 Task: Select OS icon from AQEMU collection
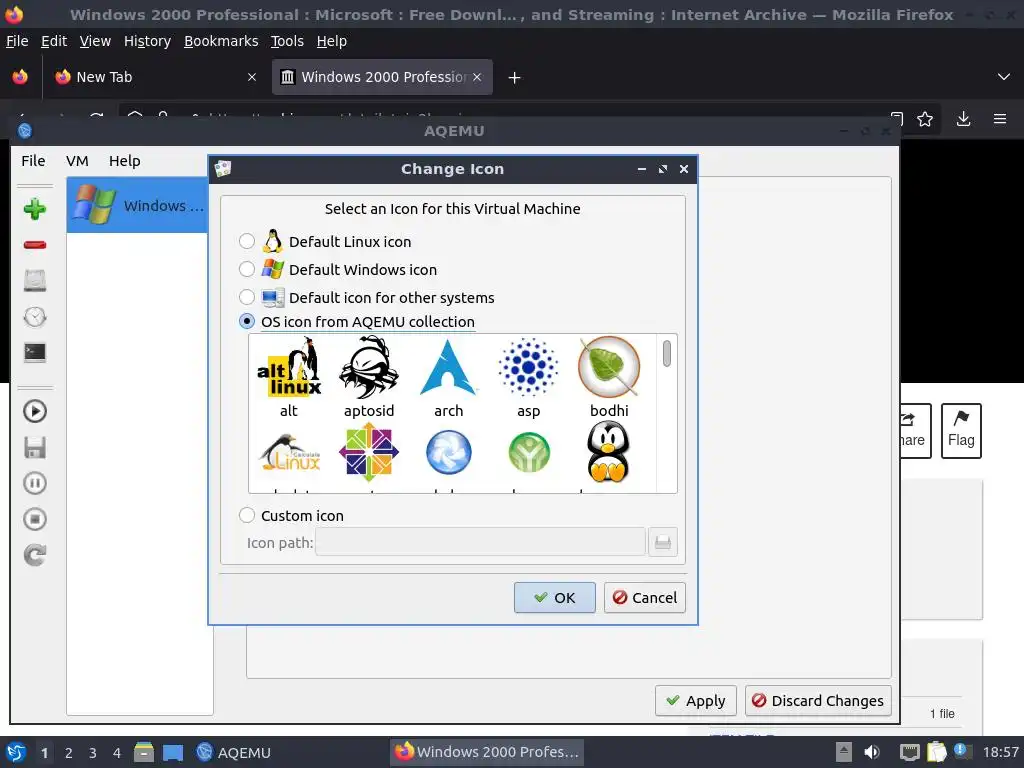click(x=247, y=321)
